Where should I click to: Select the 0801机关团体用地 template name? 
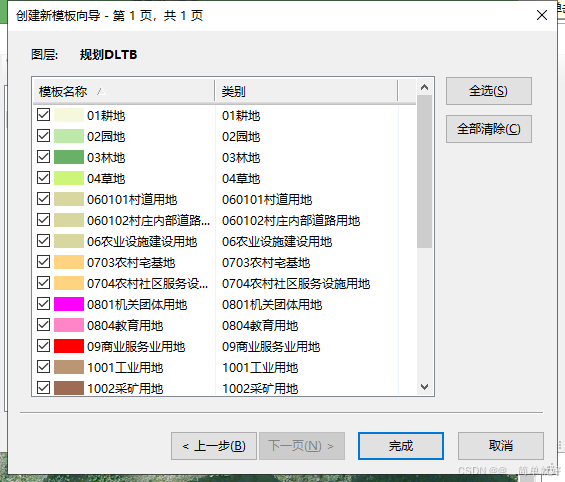(137, 304)
